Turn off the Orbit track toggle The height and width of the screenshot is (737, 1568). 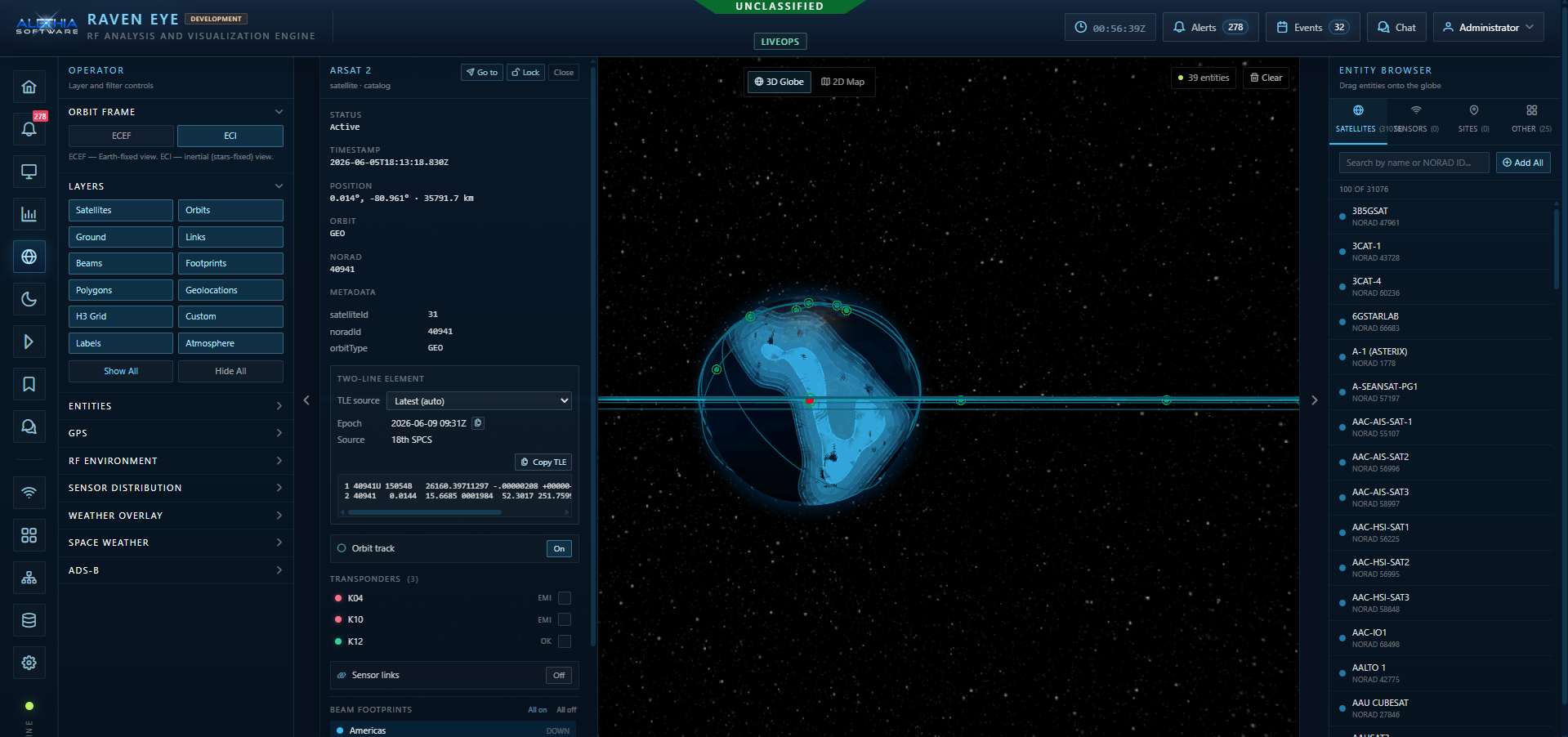559,549
